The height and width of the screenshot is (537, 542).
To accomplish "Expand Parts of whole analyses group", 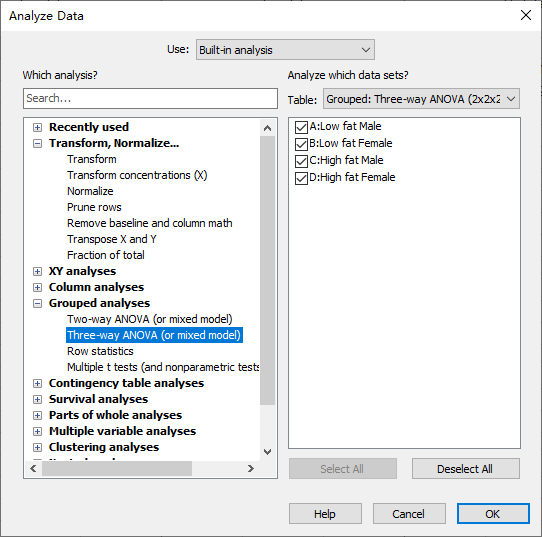I will click(37, 415).
